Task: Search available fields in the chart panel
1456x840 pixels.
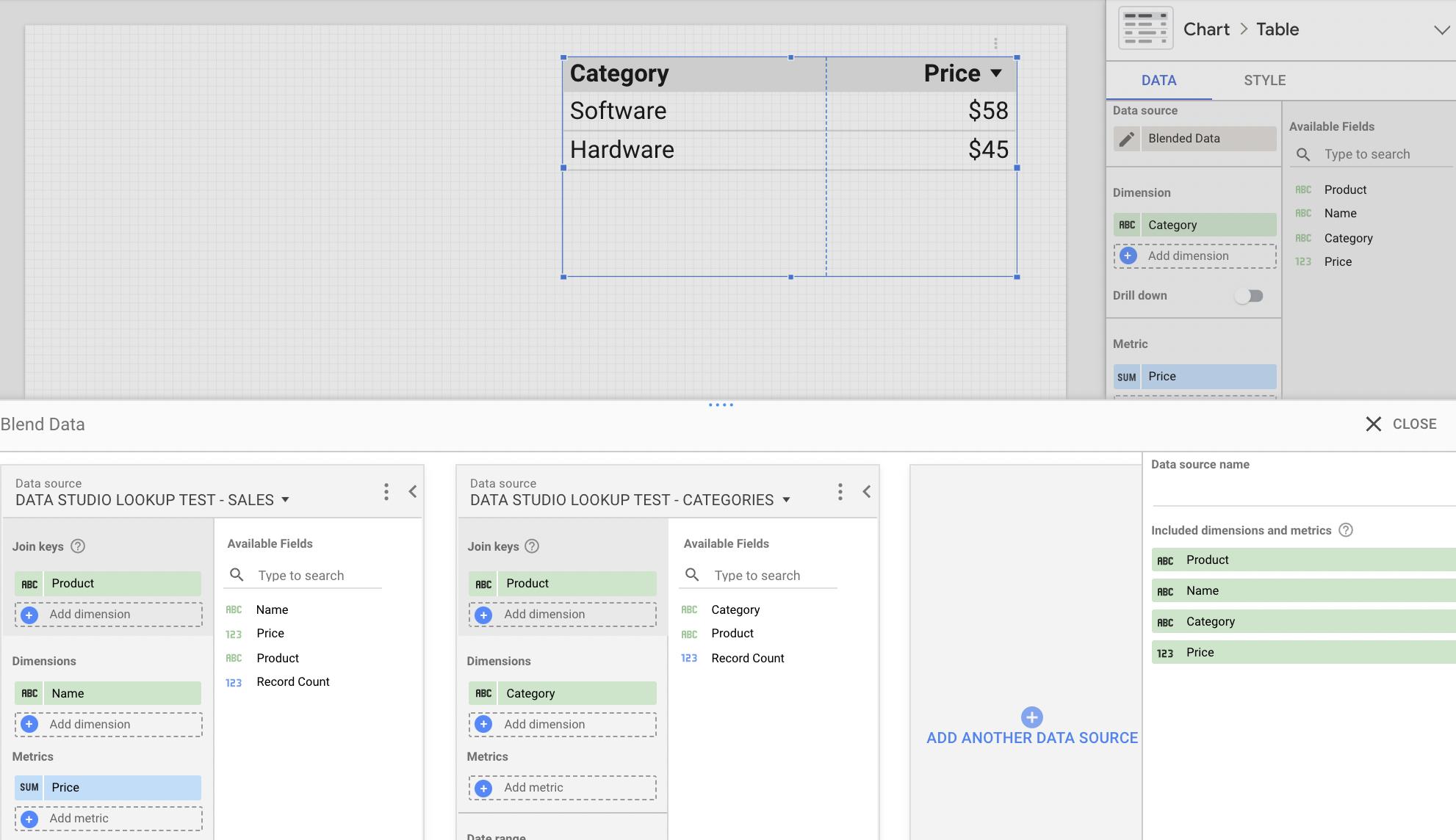Action: tap(1372, 154)
